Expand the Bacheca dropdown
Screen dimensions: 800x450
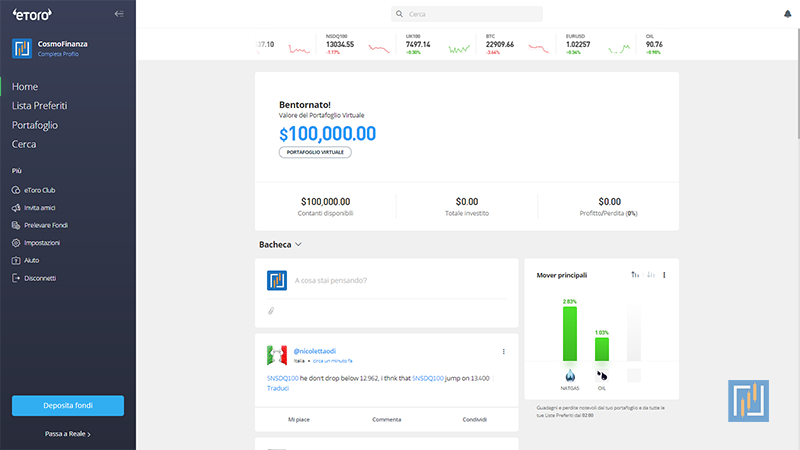[280, 244]
